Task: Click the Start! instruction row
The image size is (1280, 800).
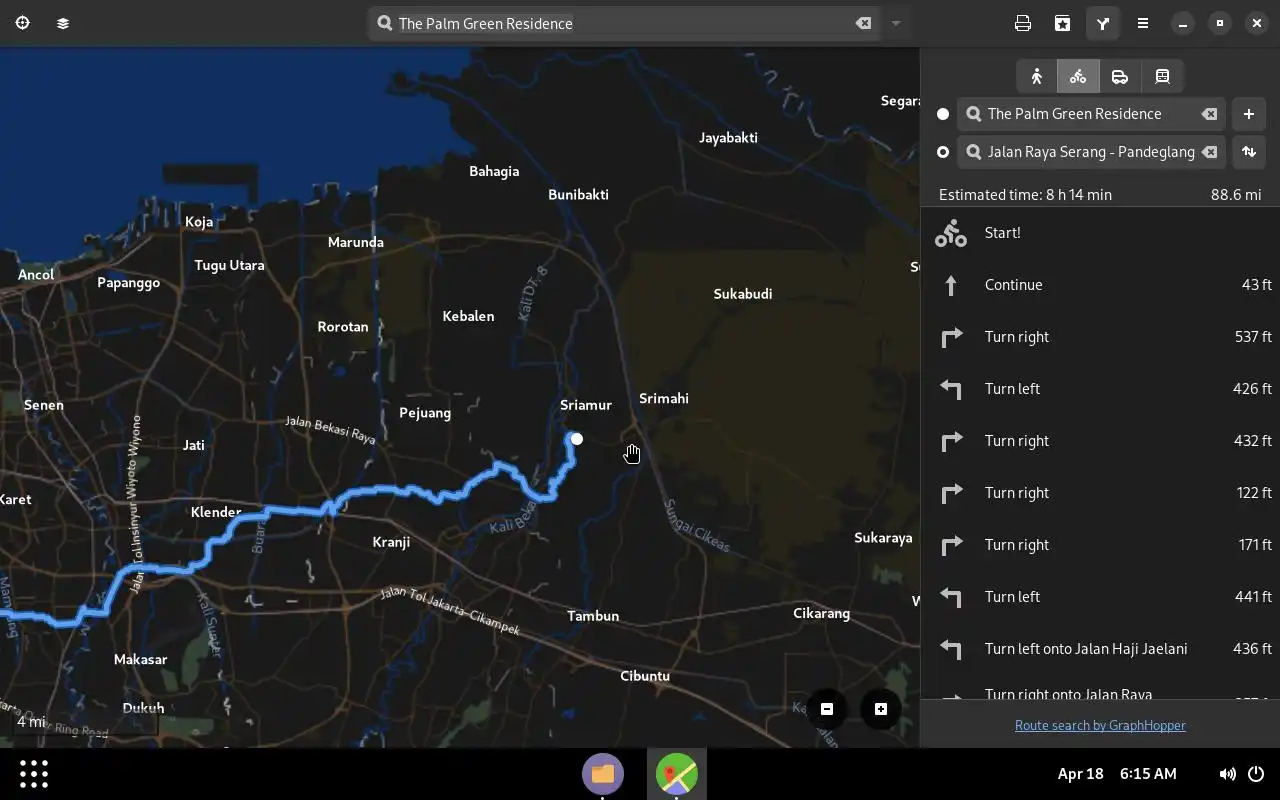Action: (1100, 233)
